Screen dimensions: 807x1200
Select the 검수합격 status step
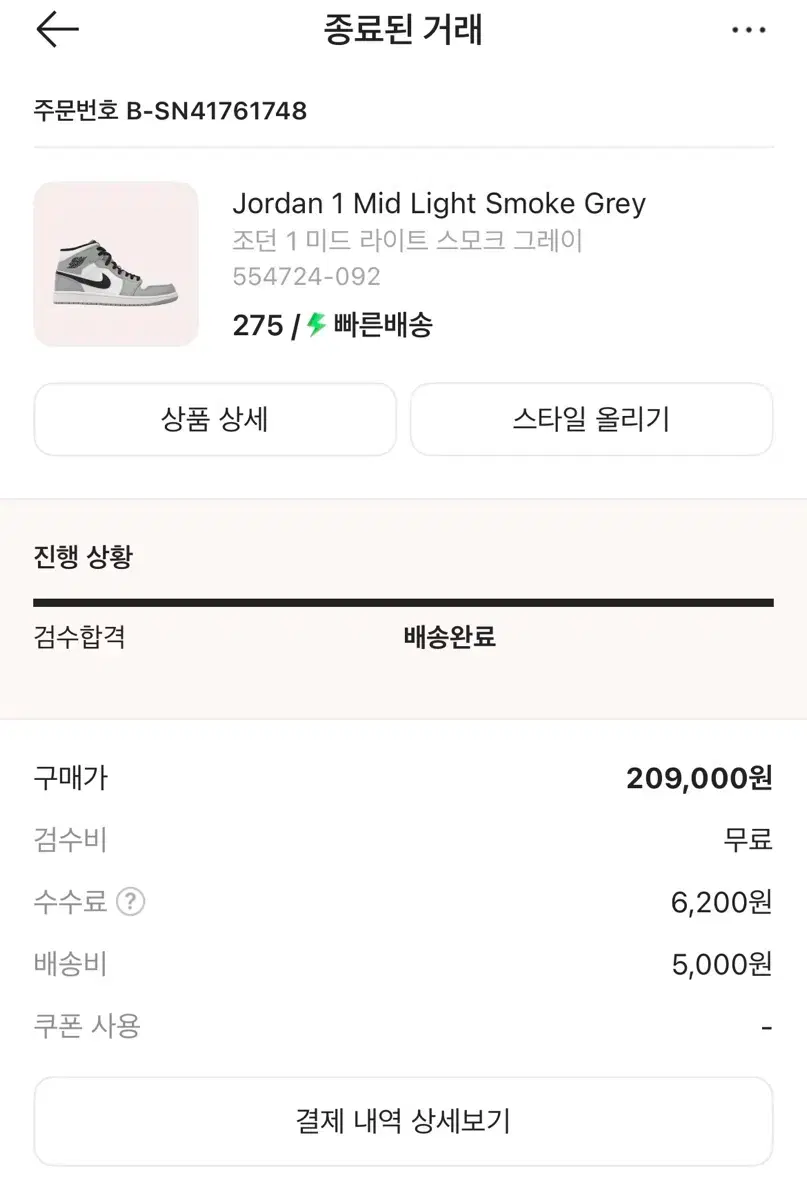[80, 637]
